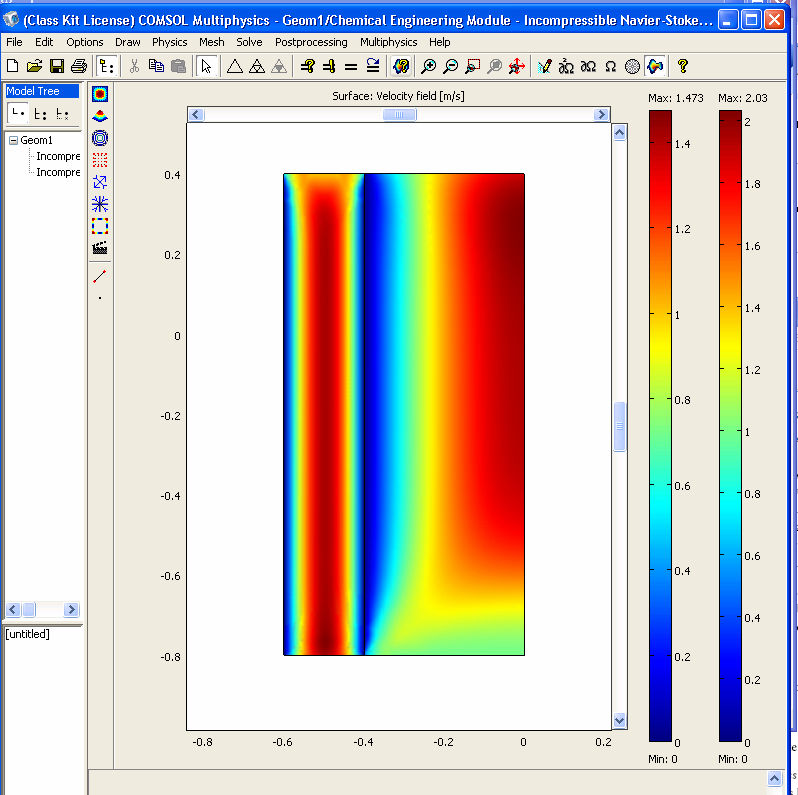Click the Cut scissors icon

[134, 66]
